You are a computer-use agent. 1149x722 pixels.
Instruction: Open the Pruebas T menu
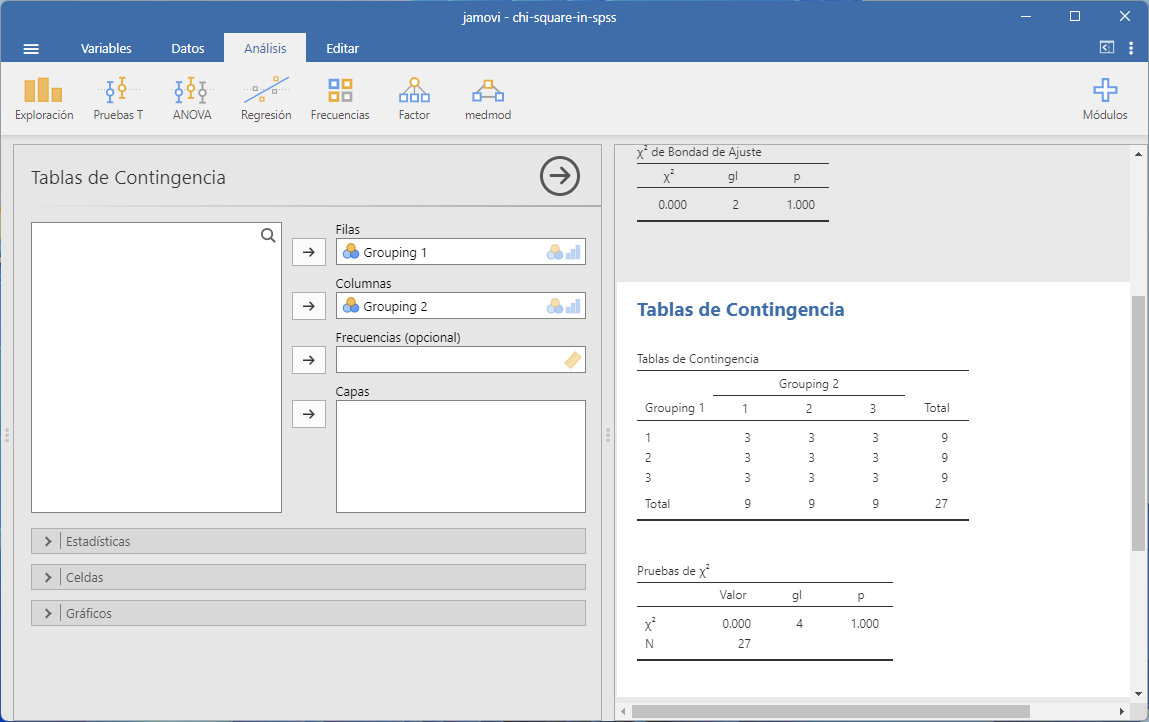[118, 99]
